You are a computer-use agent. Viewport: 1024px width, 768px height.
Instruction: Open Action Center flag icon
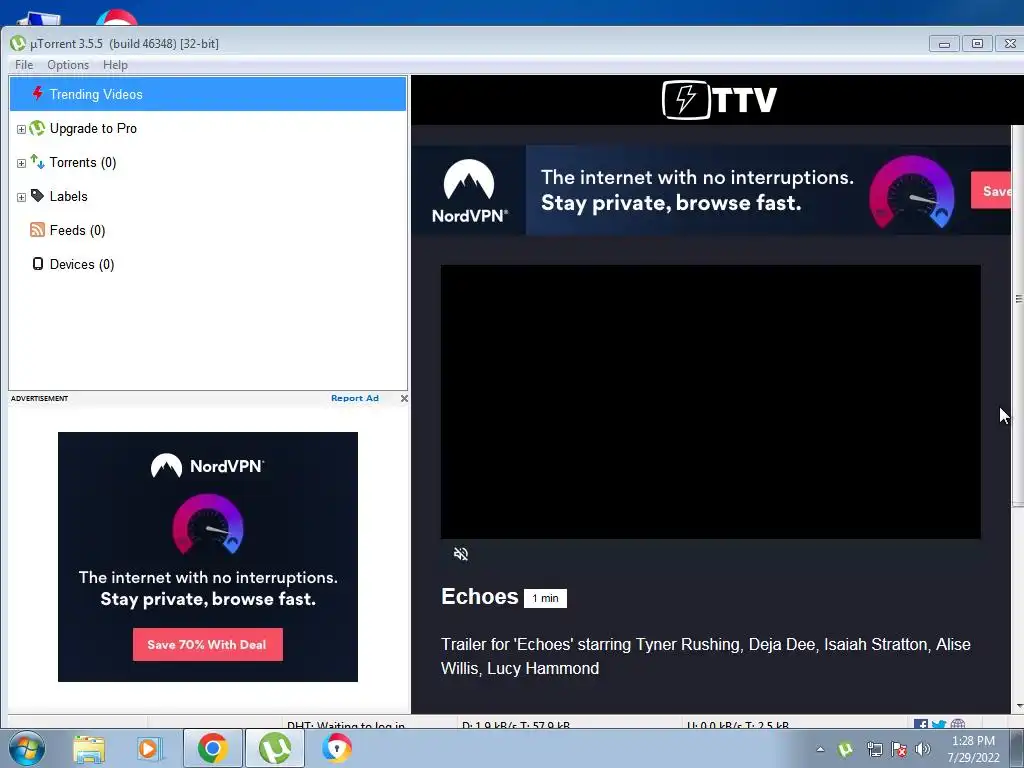899,749
